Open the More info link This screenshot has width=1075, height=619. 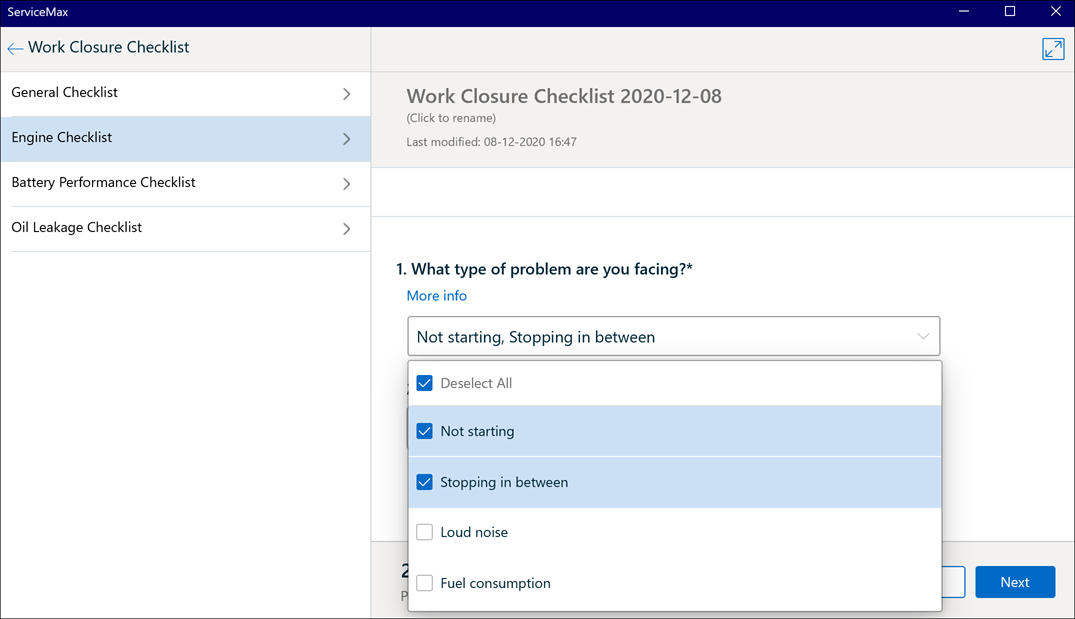click(x=437, y=295)
